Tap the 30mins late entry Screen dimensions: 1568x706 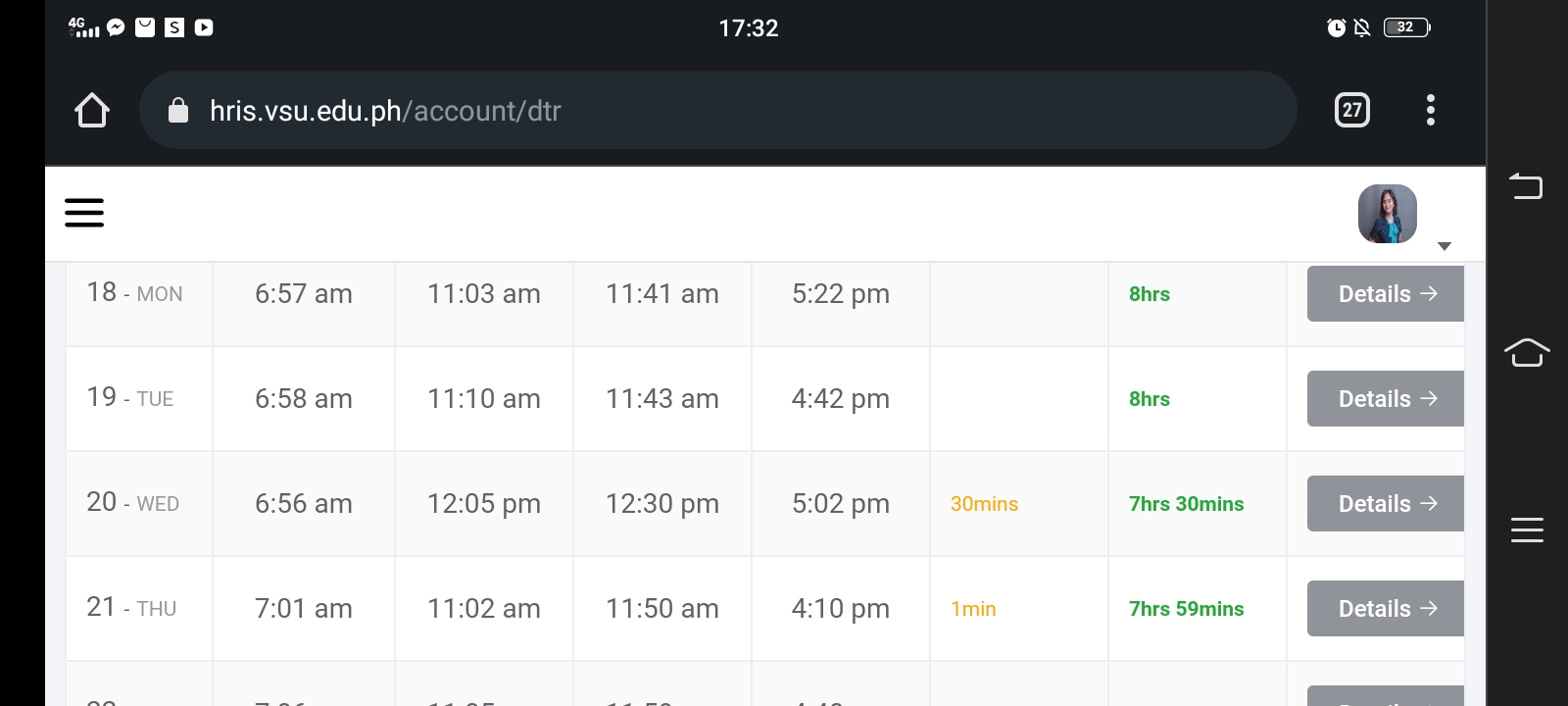(x=984, y=504)
